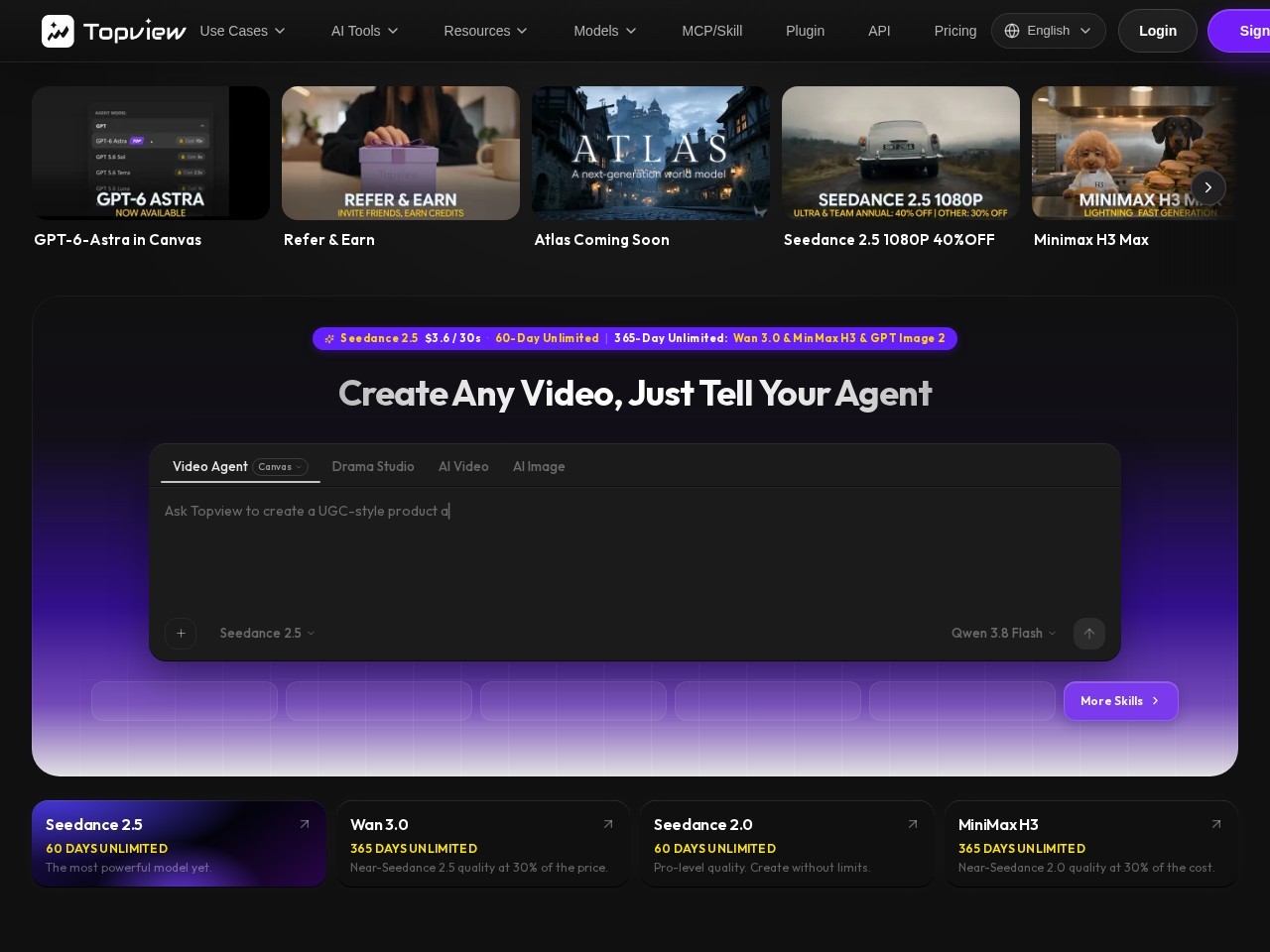The height and width of the screenshot is (952, 1270).
Task: Switch to the AI Video tab
Action: click(x=463, y=466)
